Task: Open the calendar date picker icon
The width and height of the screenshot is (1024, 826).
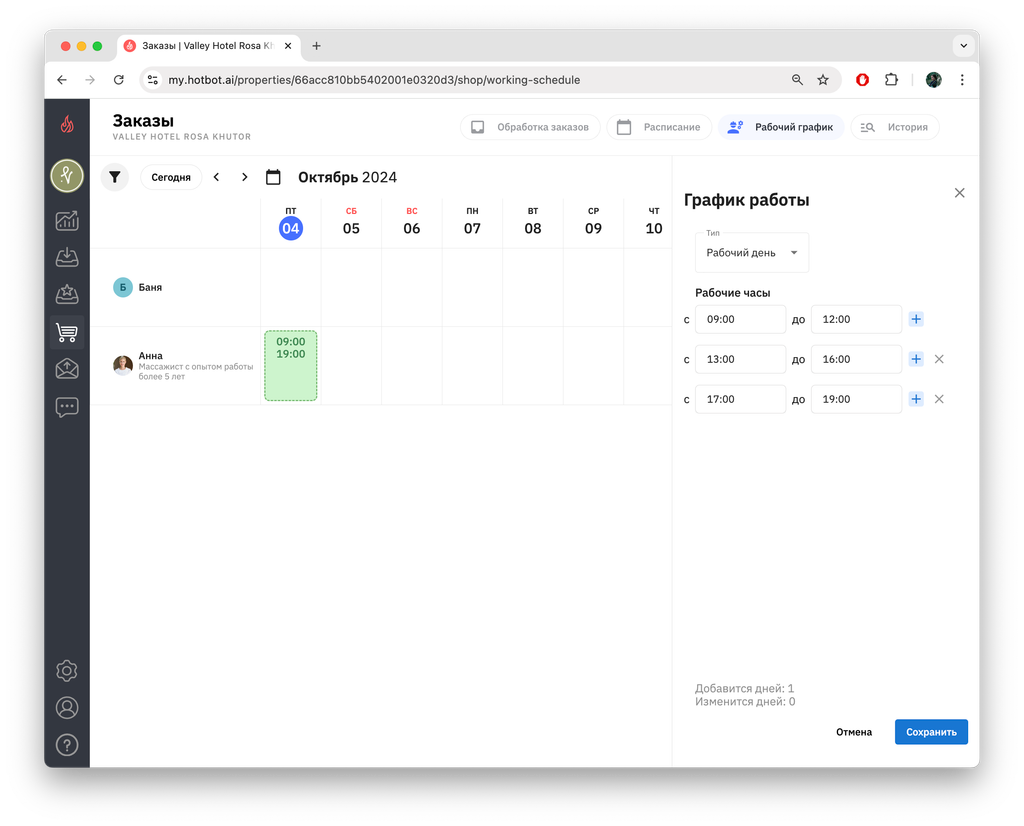Action: (x=273, y=177)
